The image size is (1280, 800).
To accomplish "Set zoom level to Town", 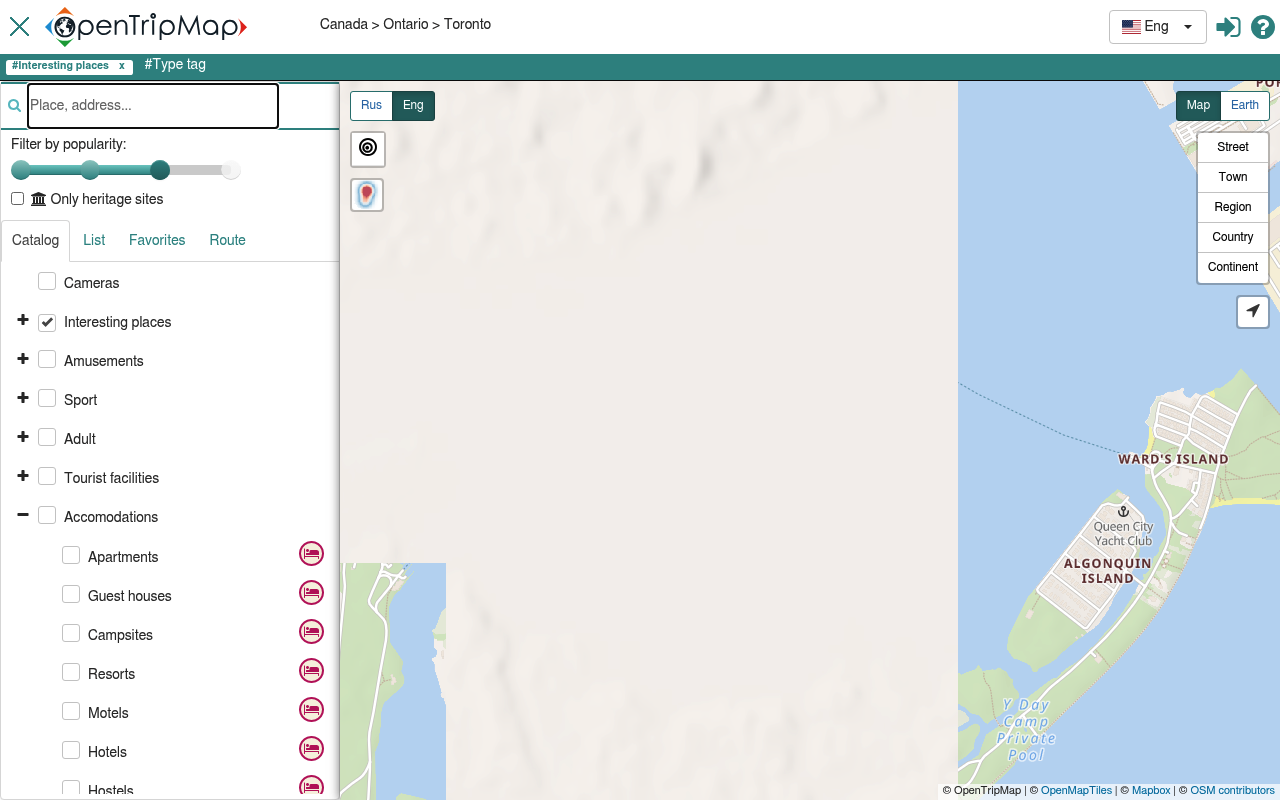I will [x=1233, y=177].
